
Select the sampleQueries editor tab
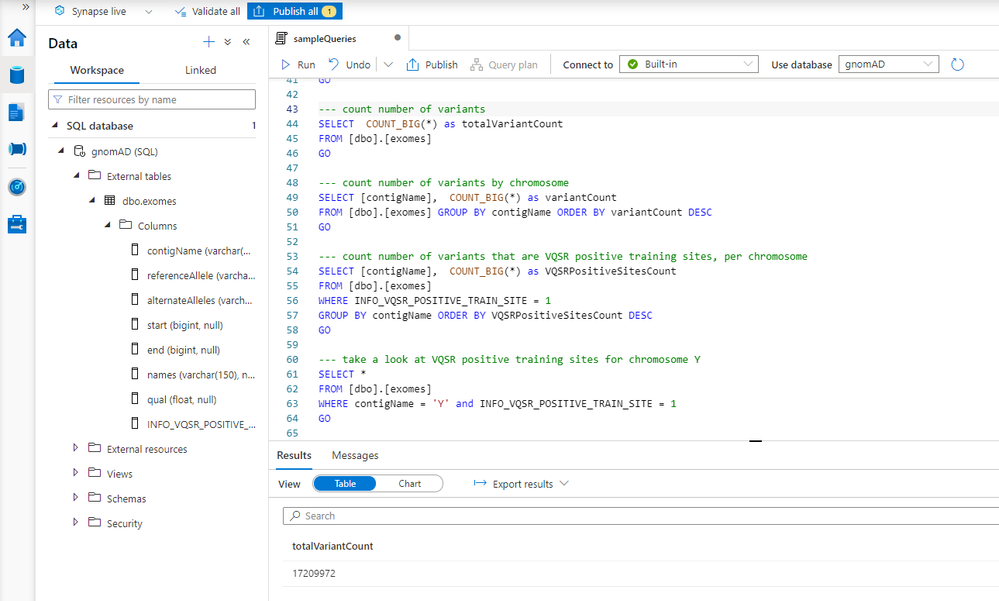[x=325, y=39]
